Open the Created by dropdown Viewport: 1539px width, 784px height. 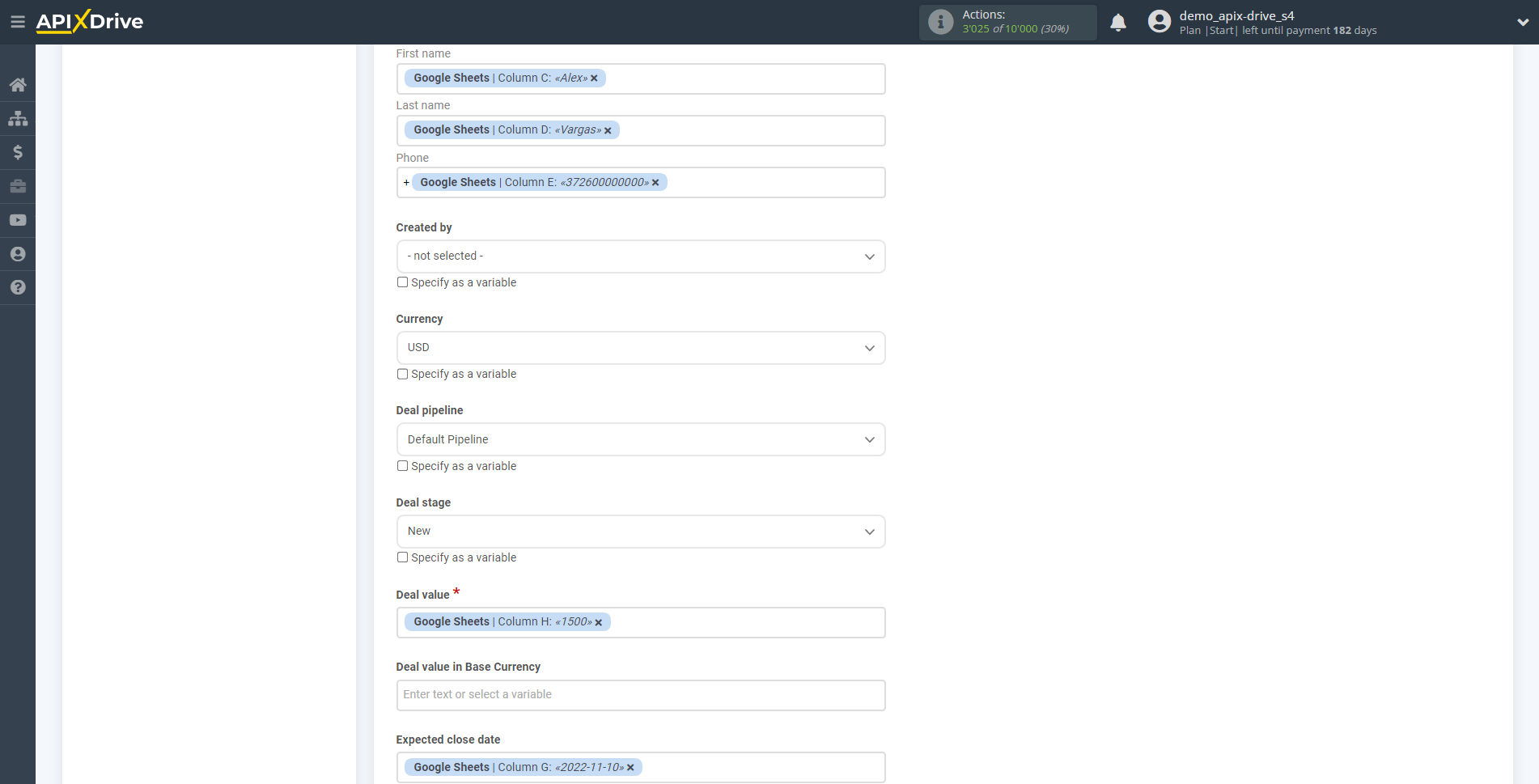pos(641,256)
